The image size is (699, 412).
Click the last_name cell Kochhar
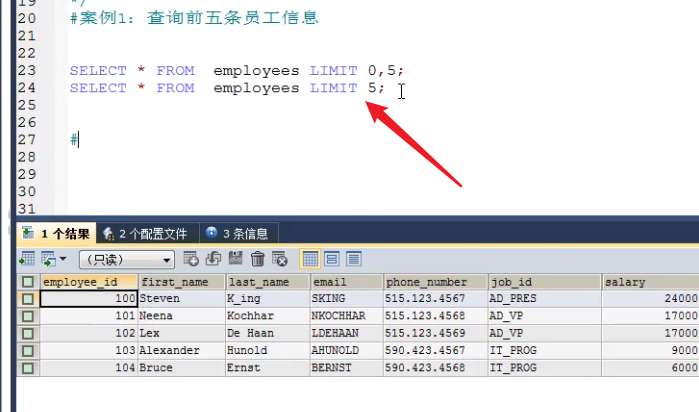(268, 316)
